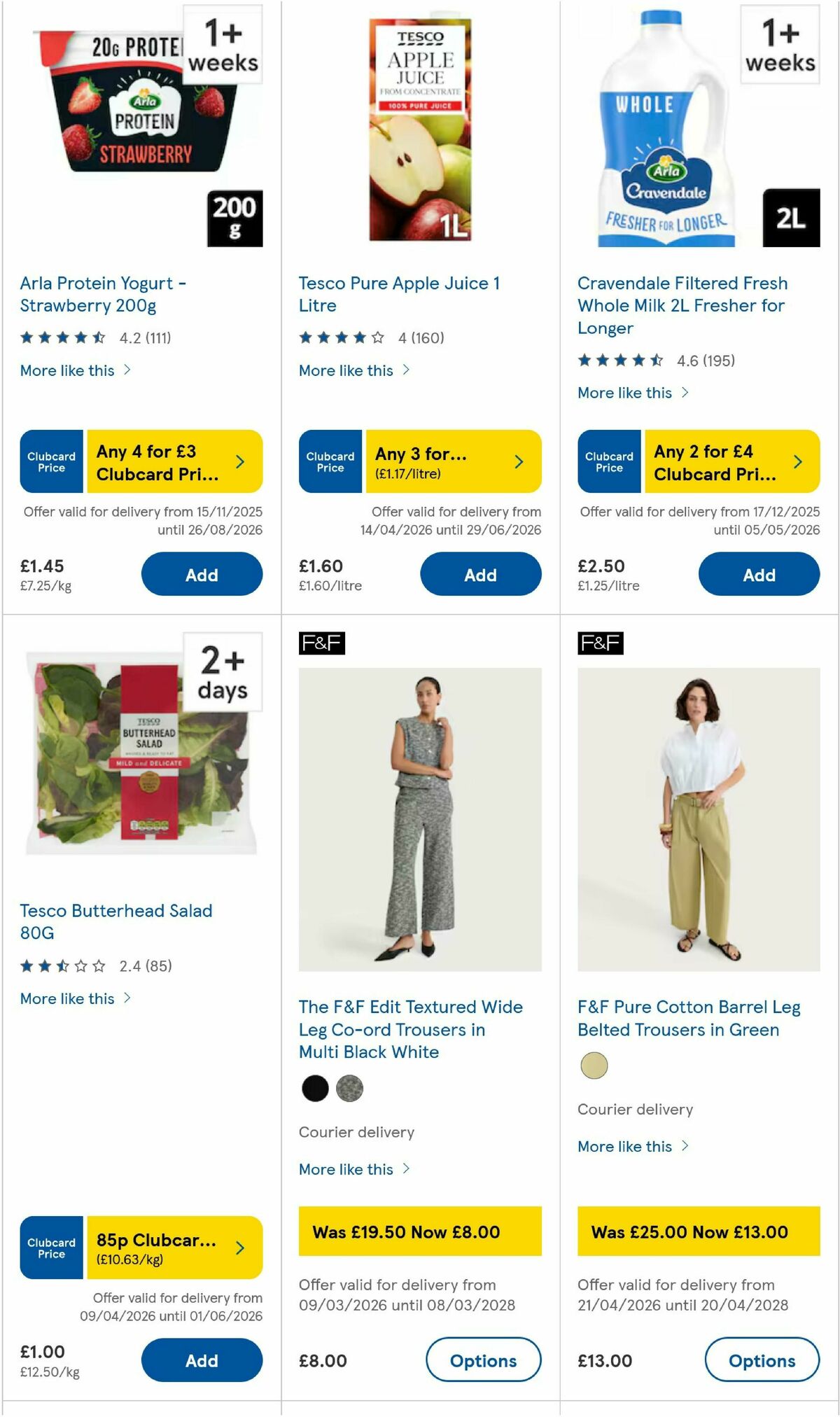The height and width of the screenshot is (1417, 840).
Task: Click the star rating on Tesco Pure Apple Juice
Action: [x=340, y=336]
